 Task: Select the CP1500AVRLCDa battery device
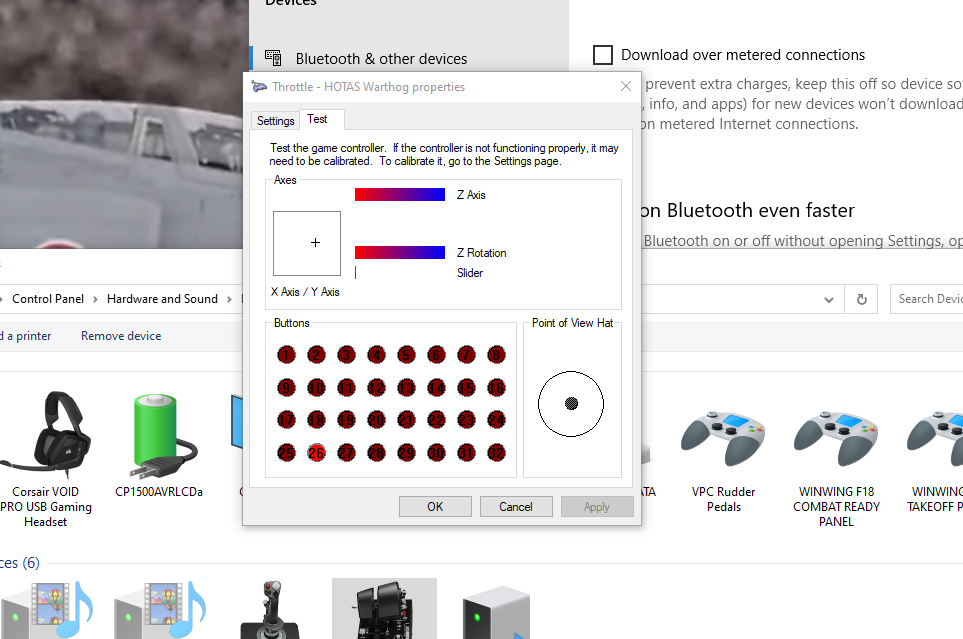click(x=158, y=445)
